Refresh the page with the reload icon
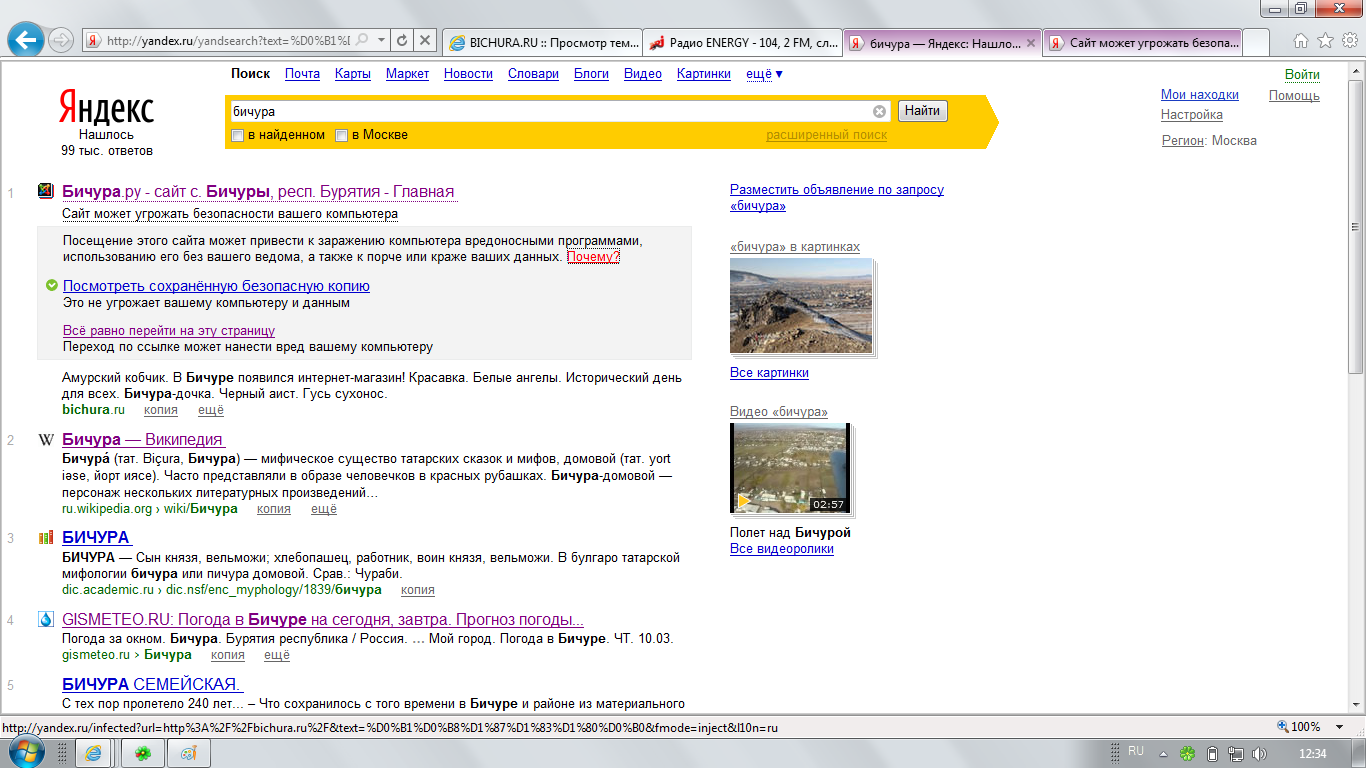The width and height of the screenshot is (1366, 768). (x=402, y=41)
